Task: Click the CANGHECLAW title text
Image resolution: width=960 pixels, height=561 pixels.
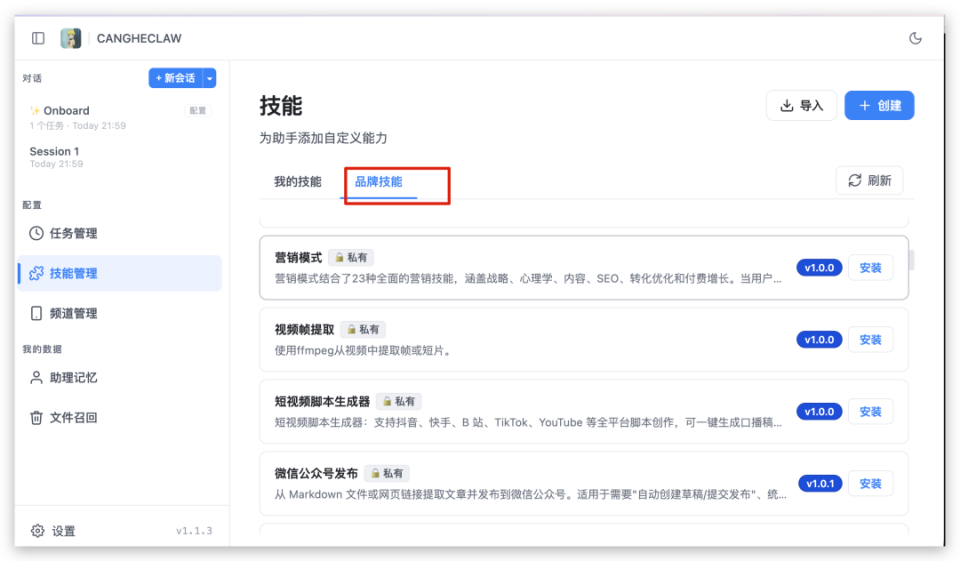Action: 139,39
